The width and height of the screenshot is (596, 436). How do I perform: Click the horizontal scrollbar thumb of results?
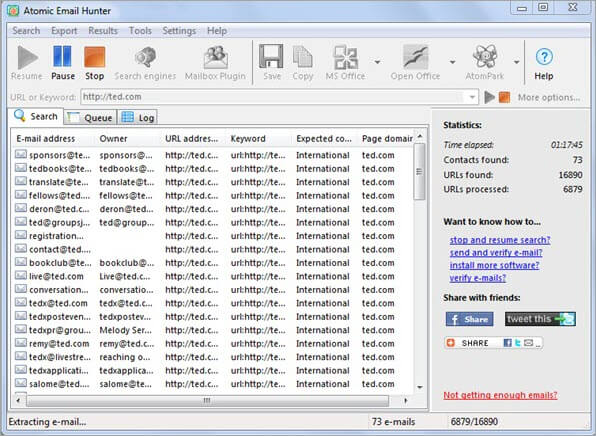coord(207,400)
